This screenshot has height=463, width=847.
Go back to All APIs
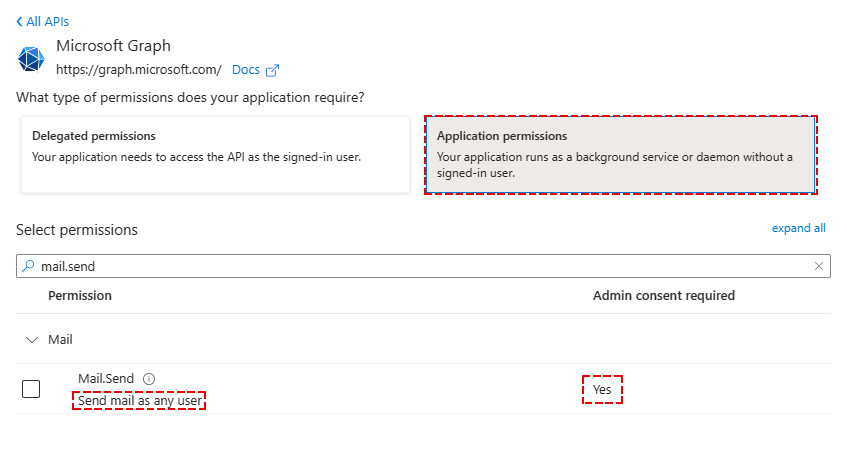coord(43,22)
